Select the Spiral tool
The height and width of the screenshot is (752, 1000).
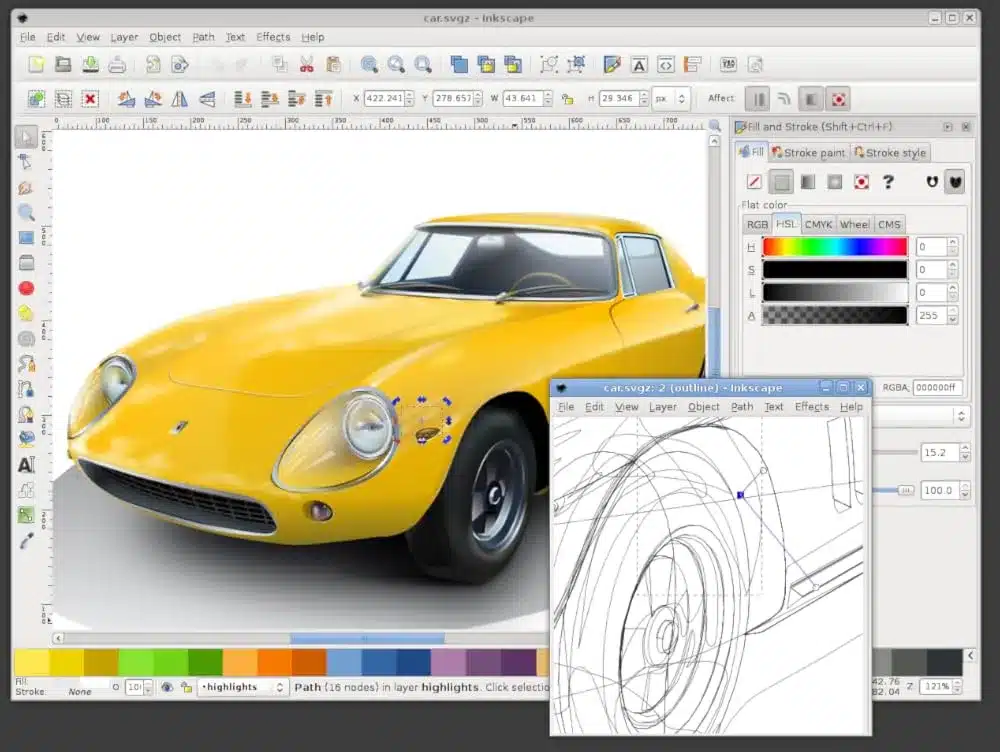coord(27,338)
